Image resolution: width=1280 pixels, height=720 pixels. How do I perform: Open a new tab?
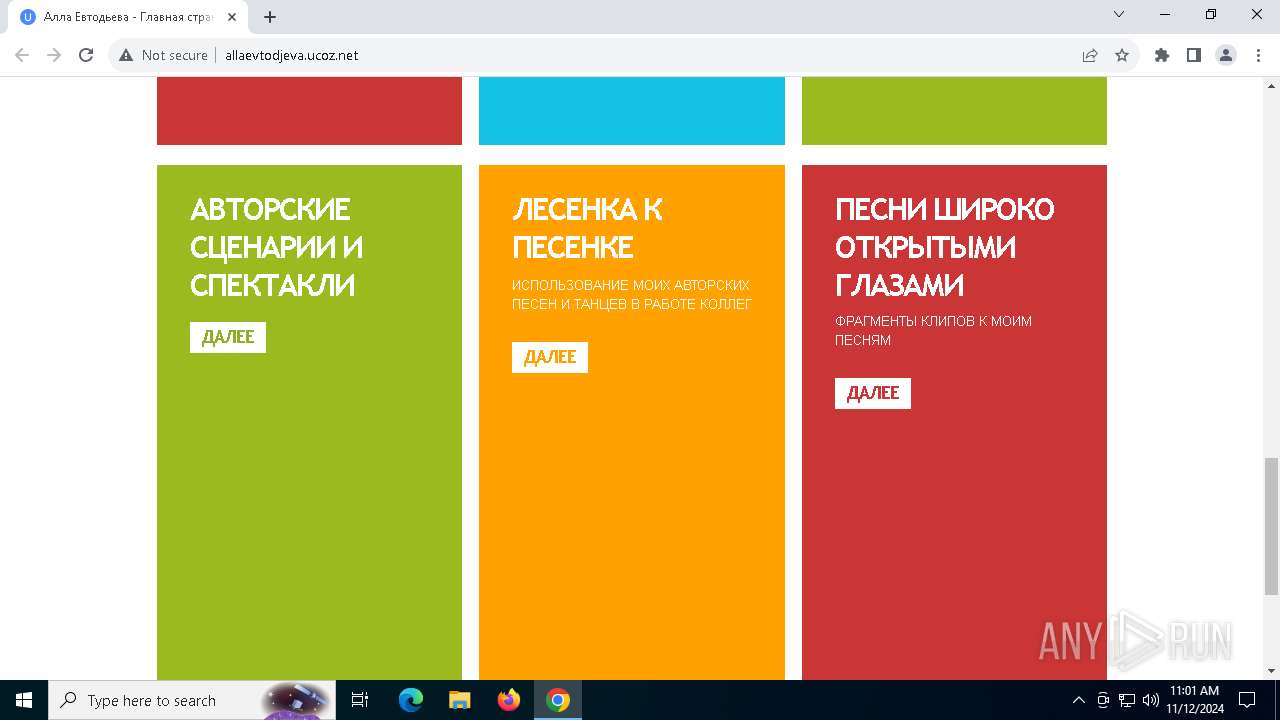(x=270, y=16)
